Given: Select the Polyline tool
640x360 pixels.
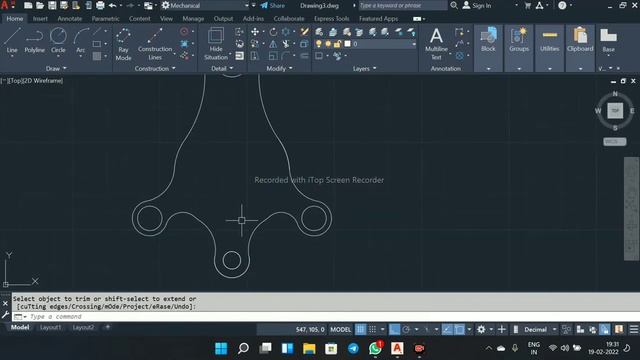Looking at the screenshot, I should click(x=34, y=41).
